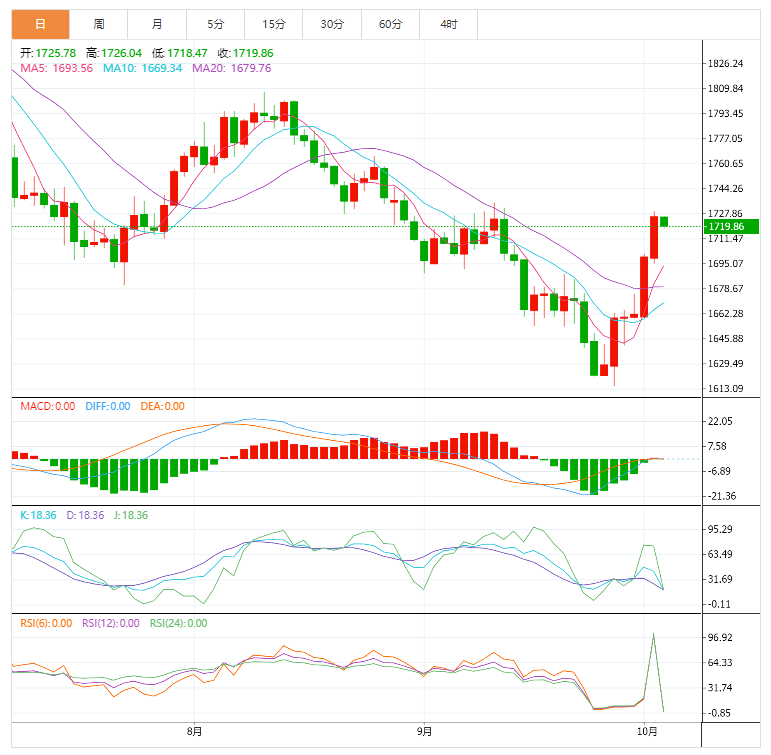771x755 pixels.
Task: Click the MACD:0.00 indicator label
Action: coord(48,406)
